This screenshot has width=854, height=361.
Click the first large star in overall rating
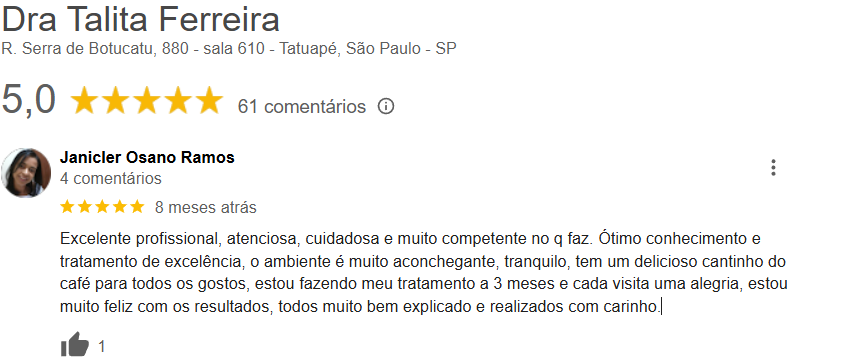84,101
